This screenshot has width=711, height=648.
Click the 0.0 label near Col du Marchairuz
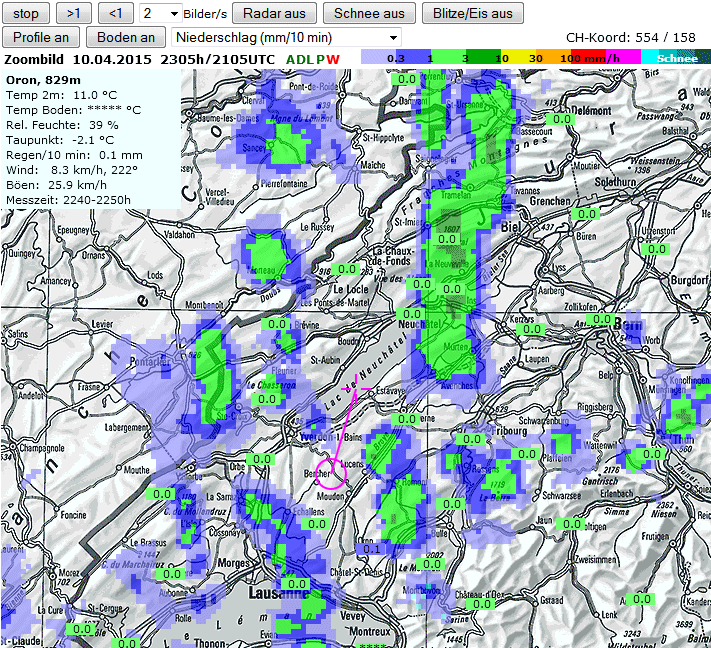click(x=172, y=574)
